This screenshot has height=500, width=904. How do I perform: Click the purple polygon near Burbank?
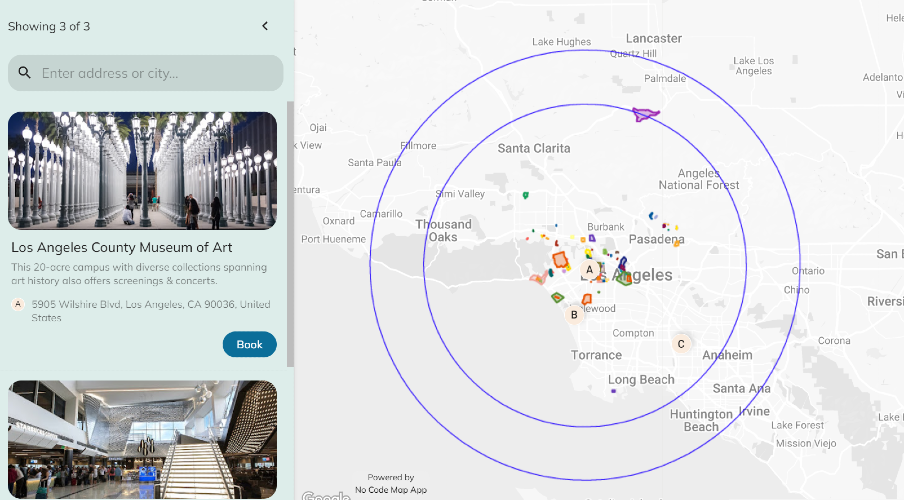pos(592,238)
